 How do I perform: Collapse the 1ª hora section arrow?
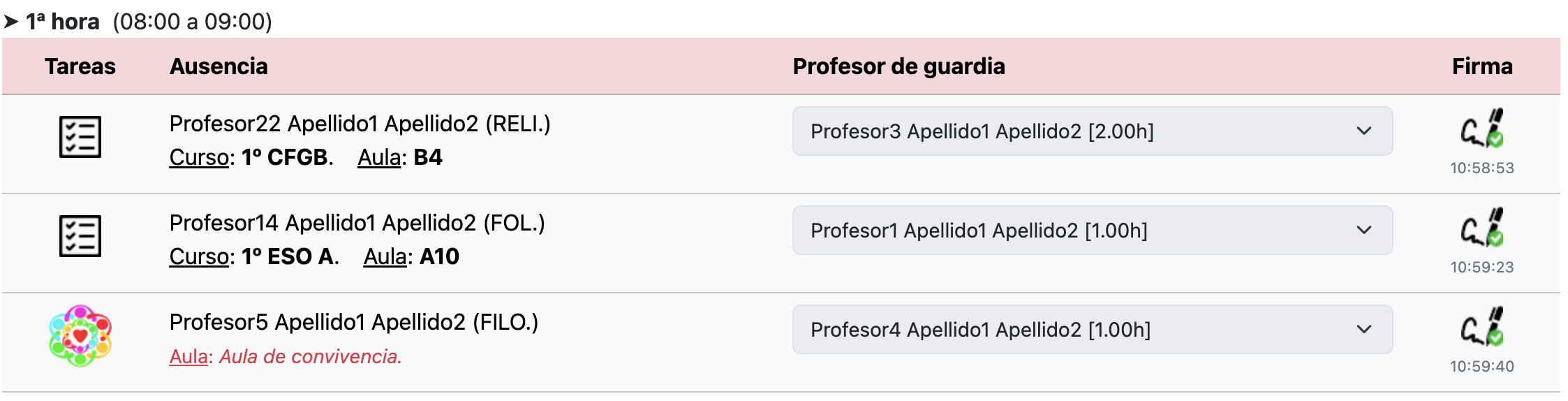pos(11,22)
